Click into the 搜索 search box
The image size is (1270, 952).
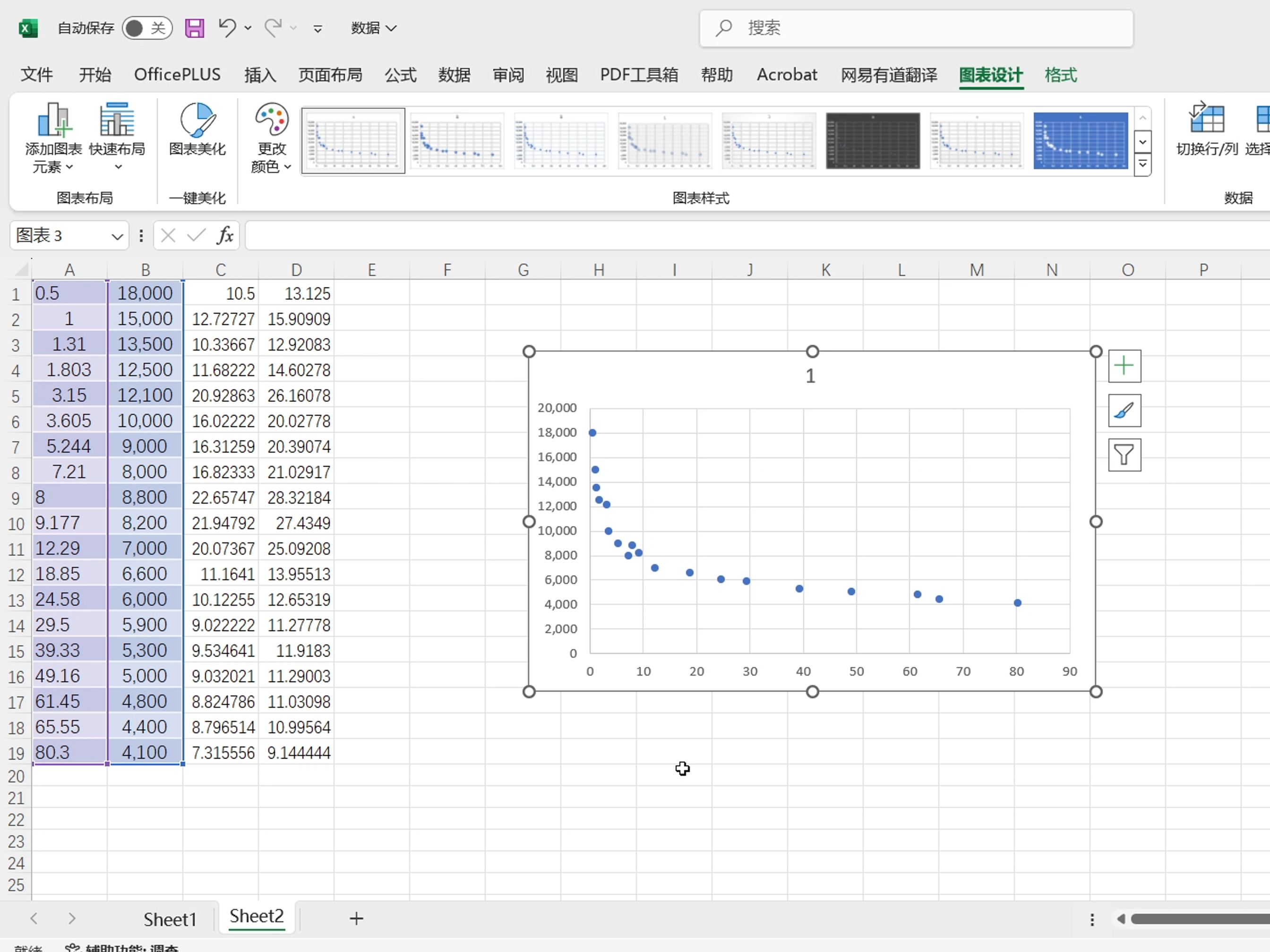coord(916,27)
